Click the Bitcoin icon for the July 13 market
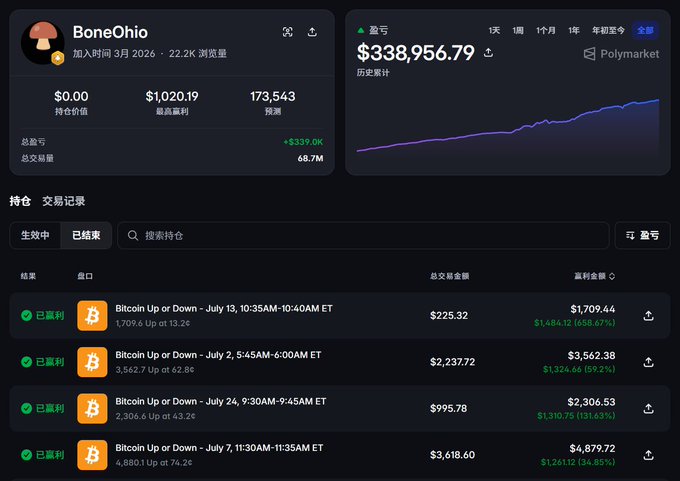 [x=92, y=315]
